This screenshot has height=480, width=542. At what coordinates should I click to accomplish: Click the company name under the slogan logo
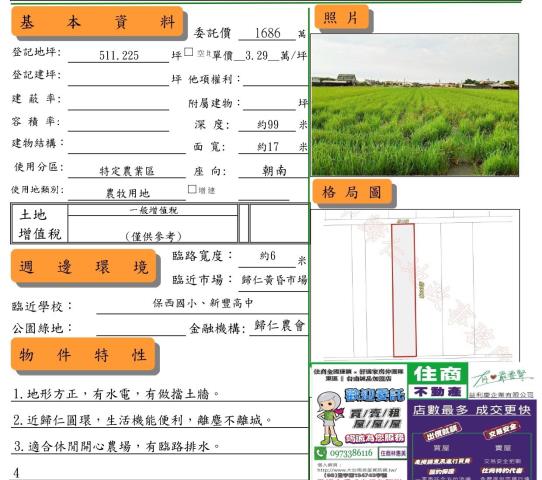tap(501, 395)
